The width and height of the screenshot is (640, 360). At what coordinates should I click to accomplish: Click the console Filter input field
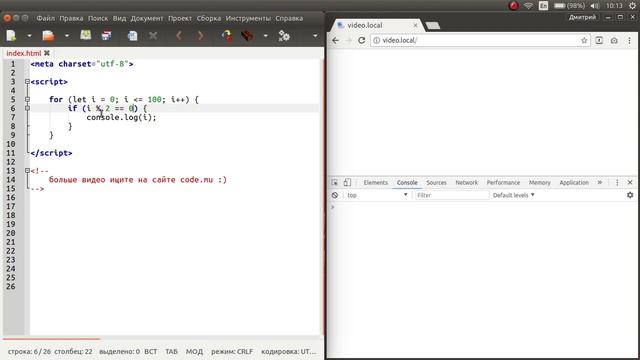pos(452,195)
